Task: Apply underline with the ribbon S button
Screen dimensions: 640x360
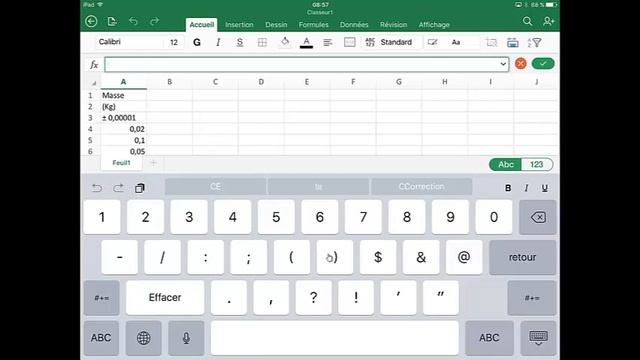Action: click(240, 42)
